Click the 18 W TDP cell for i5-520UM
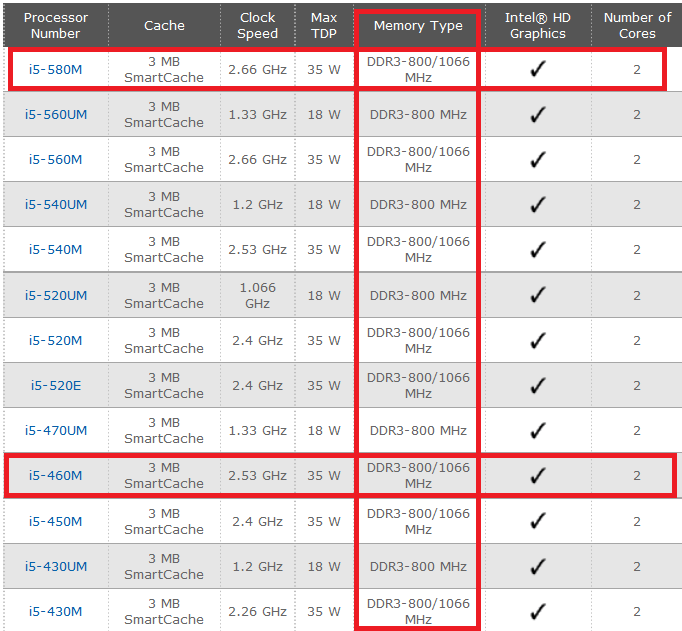Viewport: 682px width, 631px height. pyautogui.click(x=324, y=296)
